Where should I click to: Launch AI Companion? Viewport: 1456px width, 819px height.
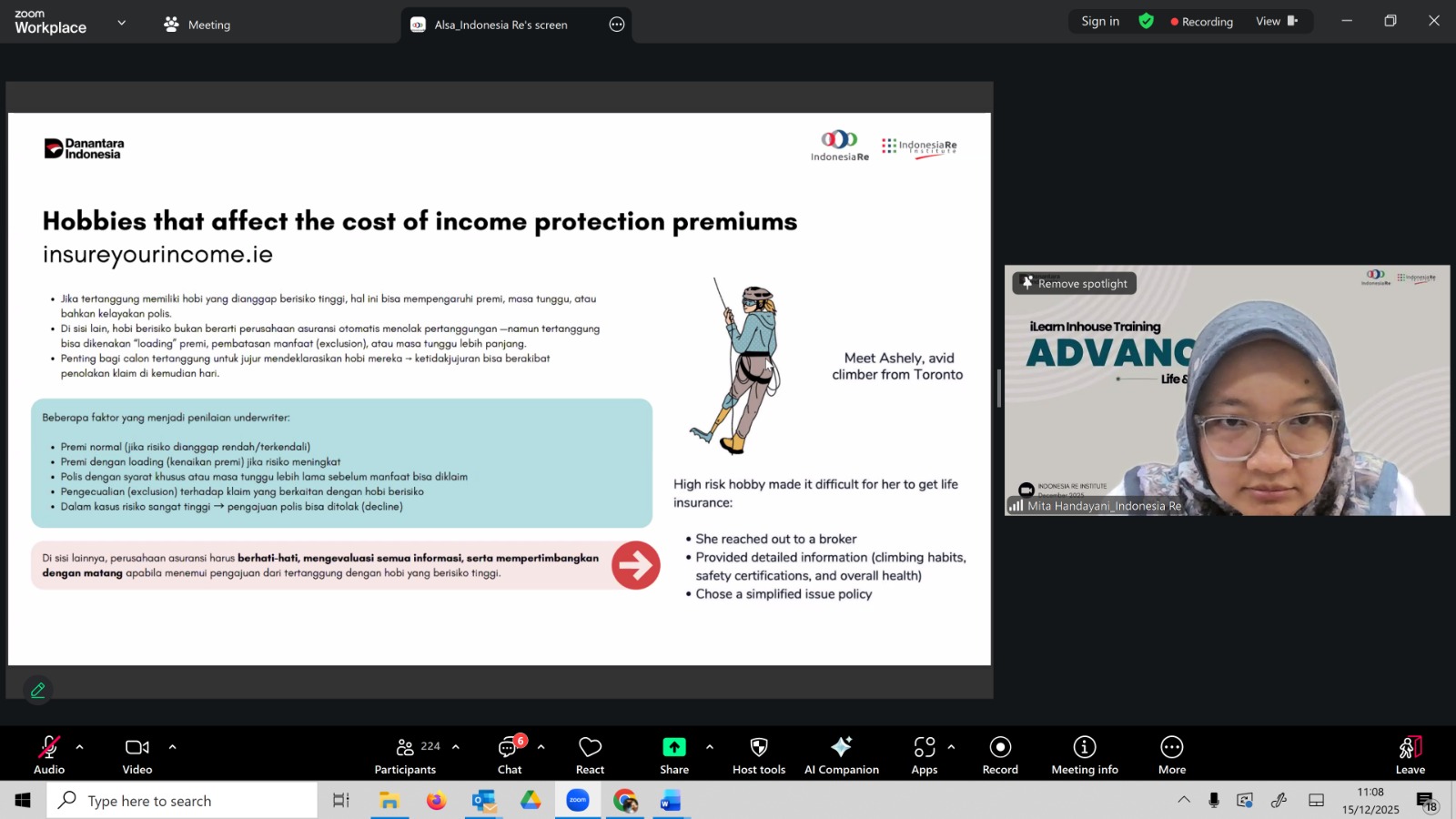click(x=841, y=755)
